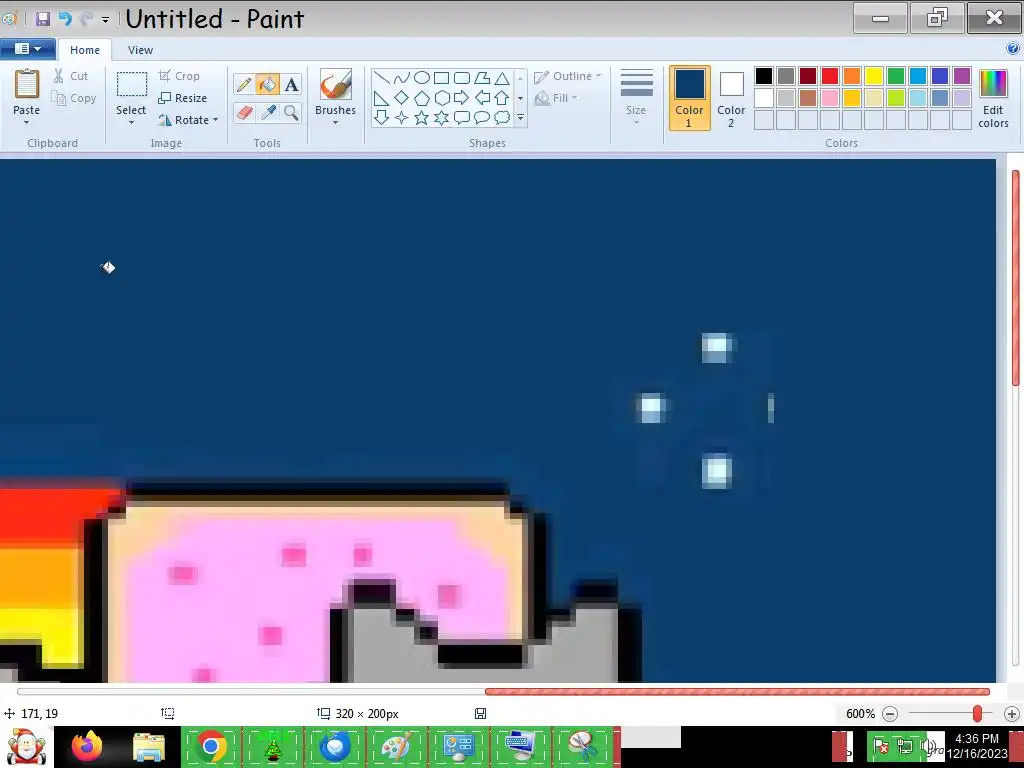Open Customize Quick Access Toolbar arrow

tap(105, 20)
